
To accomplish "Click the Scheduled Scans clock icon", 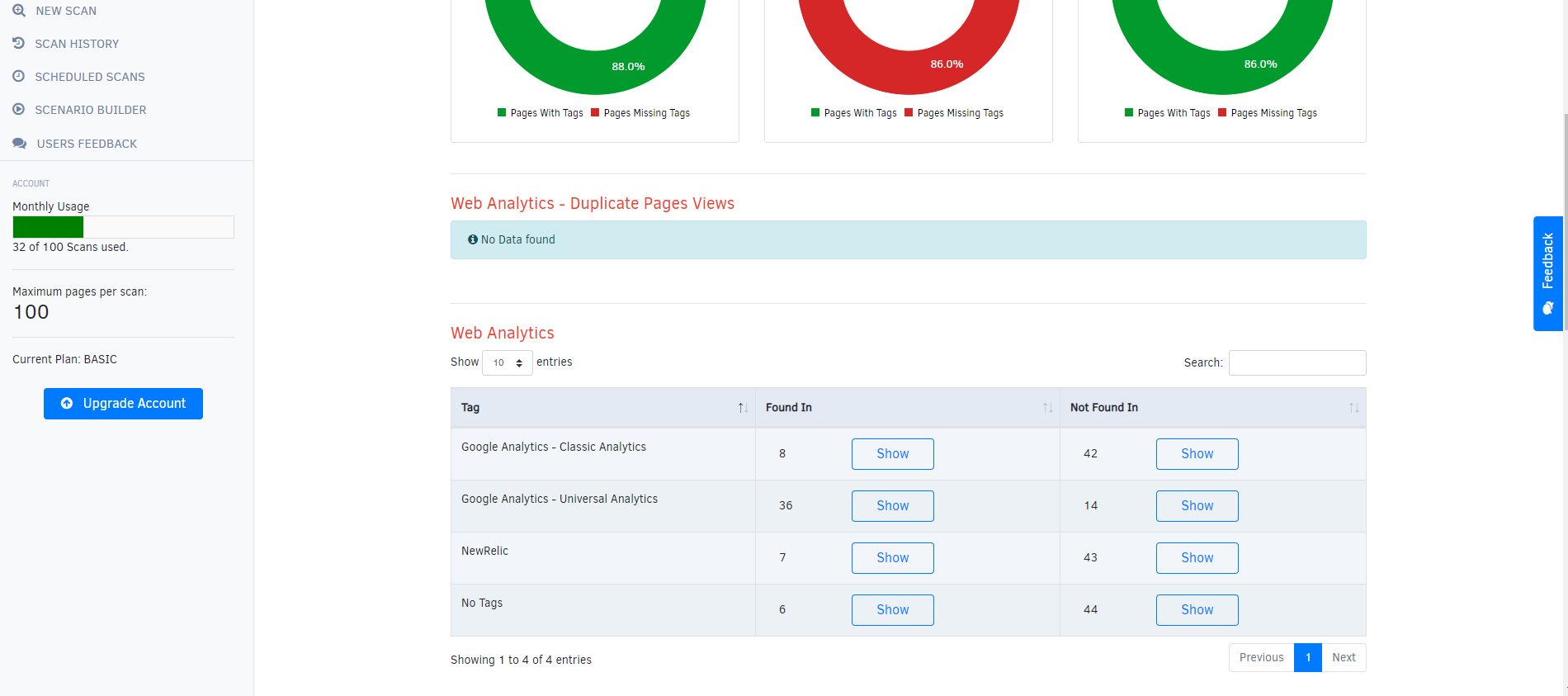I will [x=19, y=76].
